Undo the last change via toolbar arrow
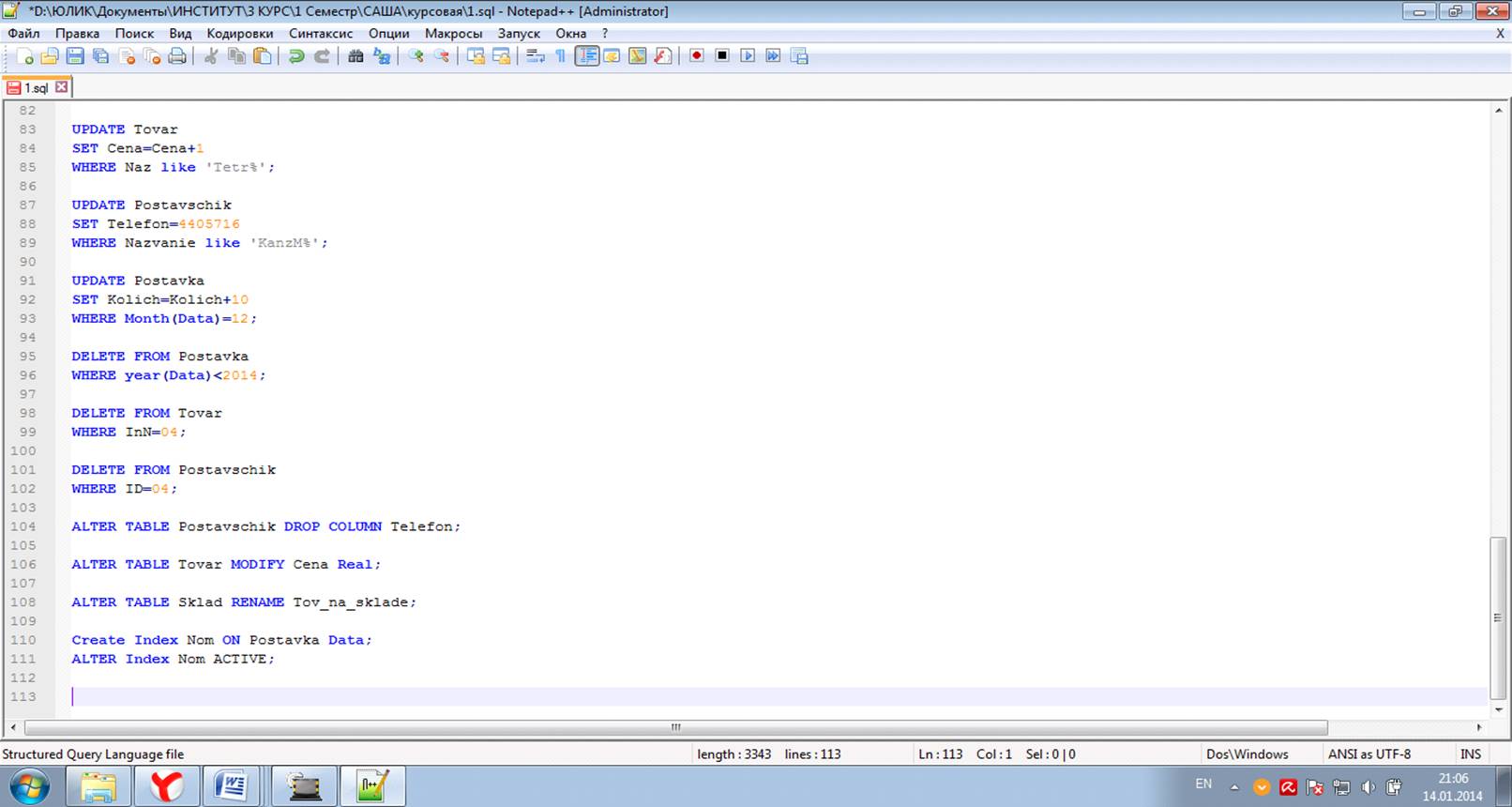1512x807 pixels. pyautogui.click(x=296, y=56)
